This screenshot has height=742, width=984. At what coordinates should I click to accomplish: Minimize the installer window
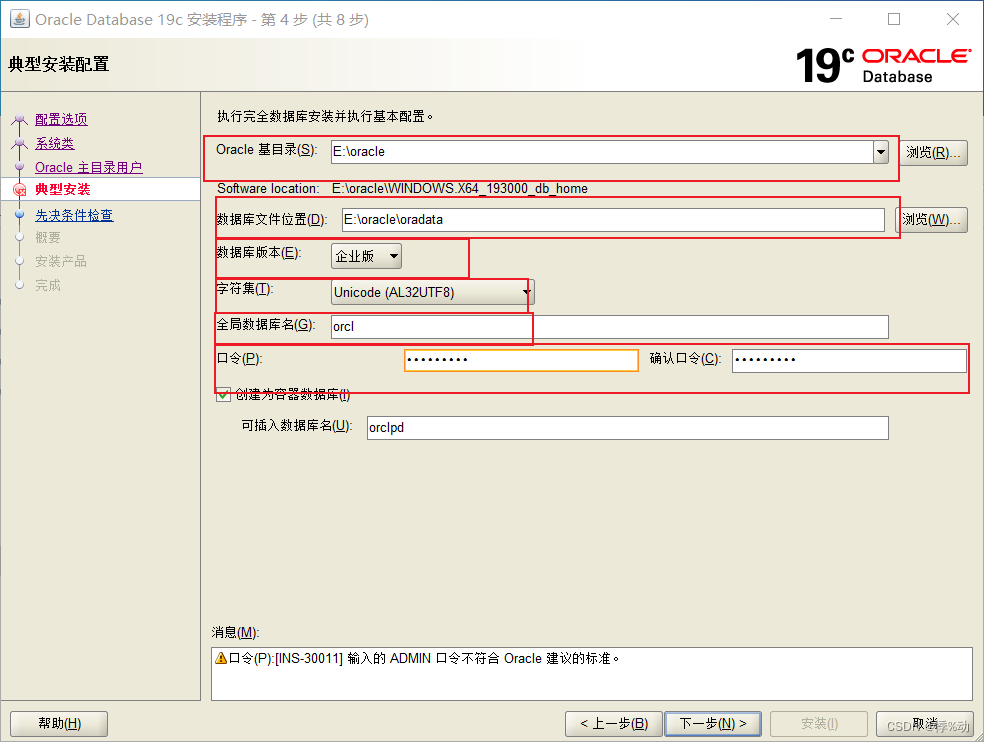(836, 19)
